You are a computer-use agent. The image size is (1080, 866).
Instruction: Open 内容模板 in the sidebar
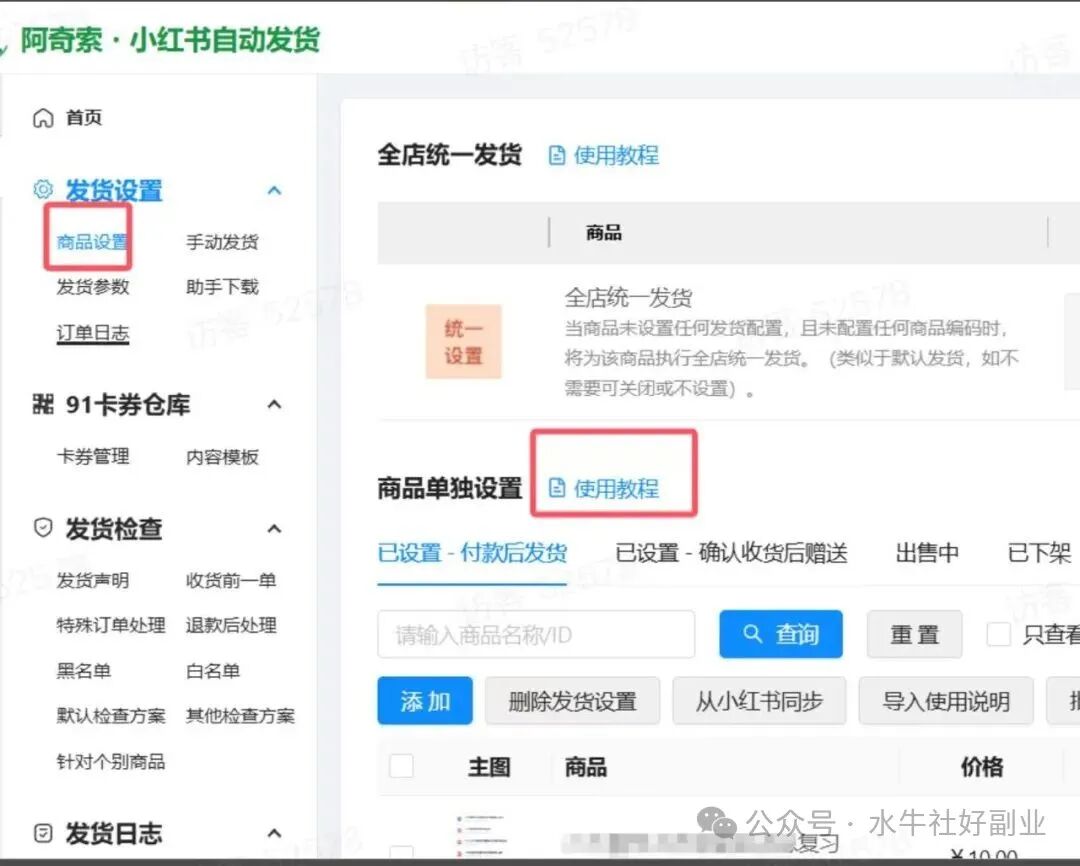coord(222,457)
